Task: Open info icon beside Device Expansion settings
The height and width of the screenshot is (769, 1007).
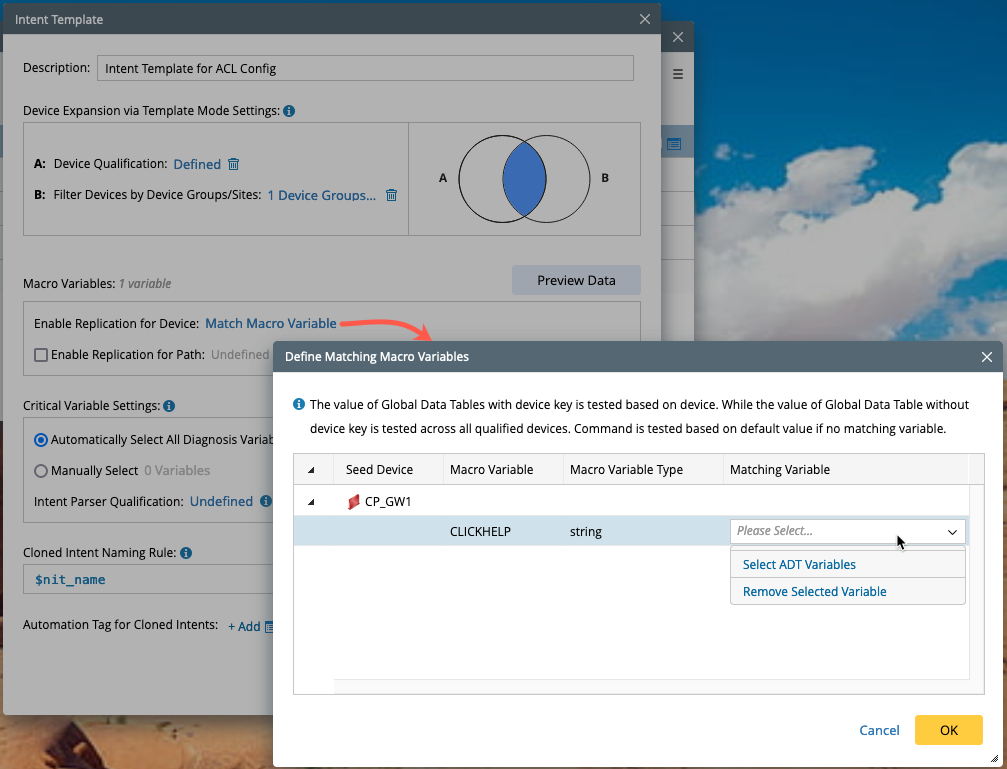Action: 288,111
